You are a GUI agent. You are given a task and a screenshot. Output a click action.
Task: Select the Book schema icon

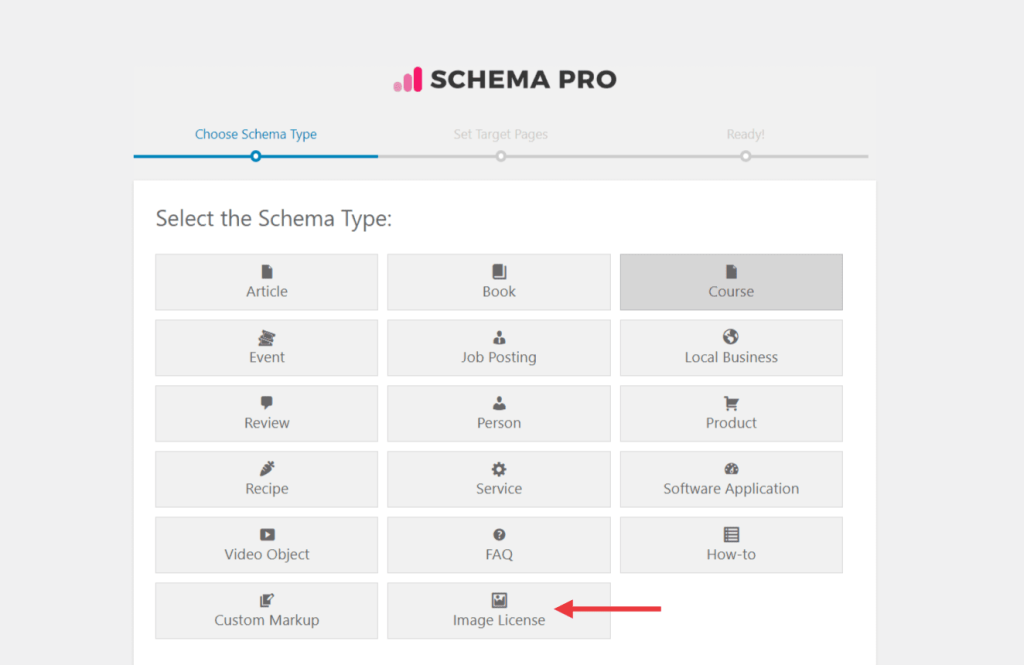[x=498, y=271]
